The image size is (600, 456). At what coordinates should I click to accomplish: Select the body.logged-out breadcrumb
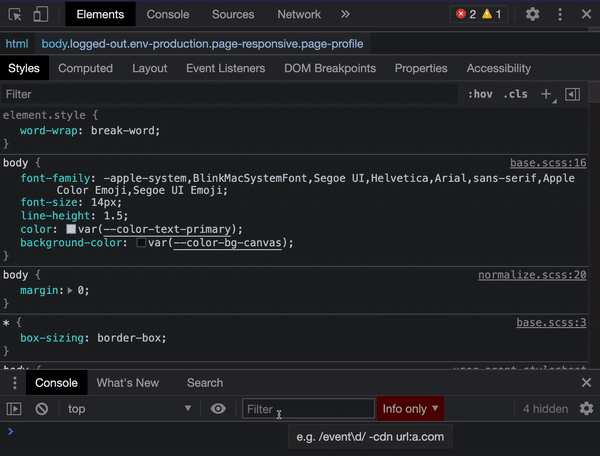pyautogui.click(x=202, y=44)
